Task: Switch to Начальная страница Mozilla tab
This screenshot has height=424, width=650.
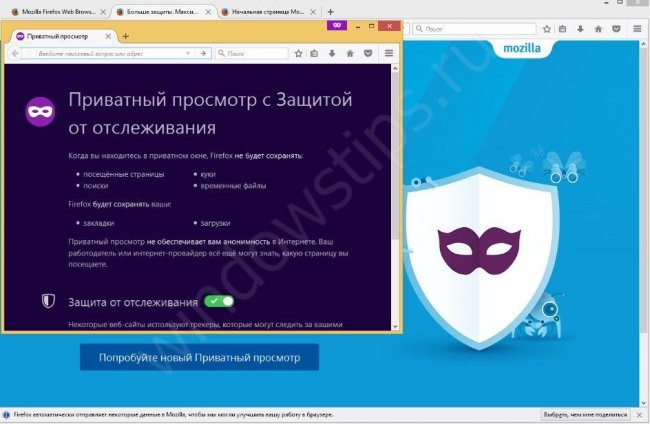Action: pyautogui.click(x=268, y=12)
